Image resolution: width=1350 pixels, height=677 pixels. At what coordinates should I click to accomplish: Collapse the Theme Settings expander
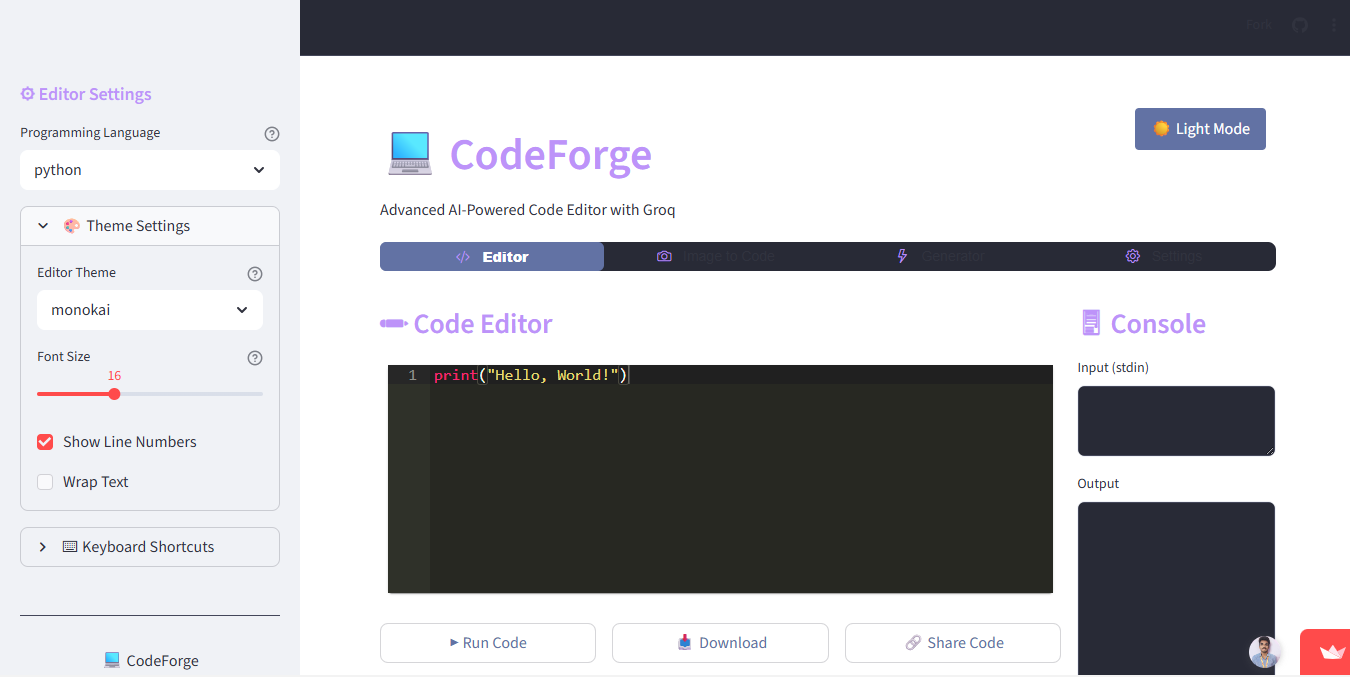point(150,226)
